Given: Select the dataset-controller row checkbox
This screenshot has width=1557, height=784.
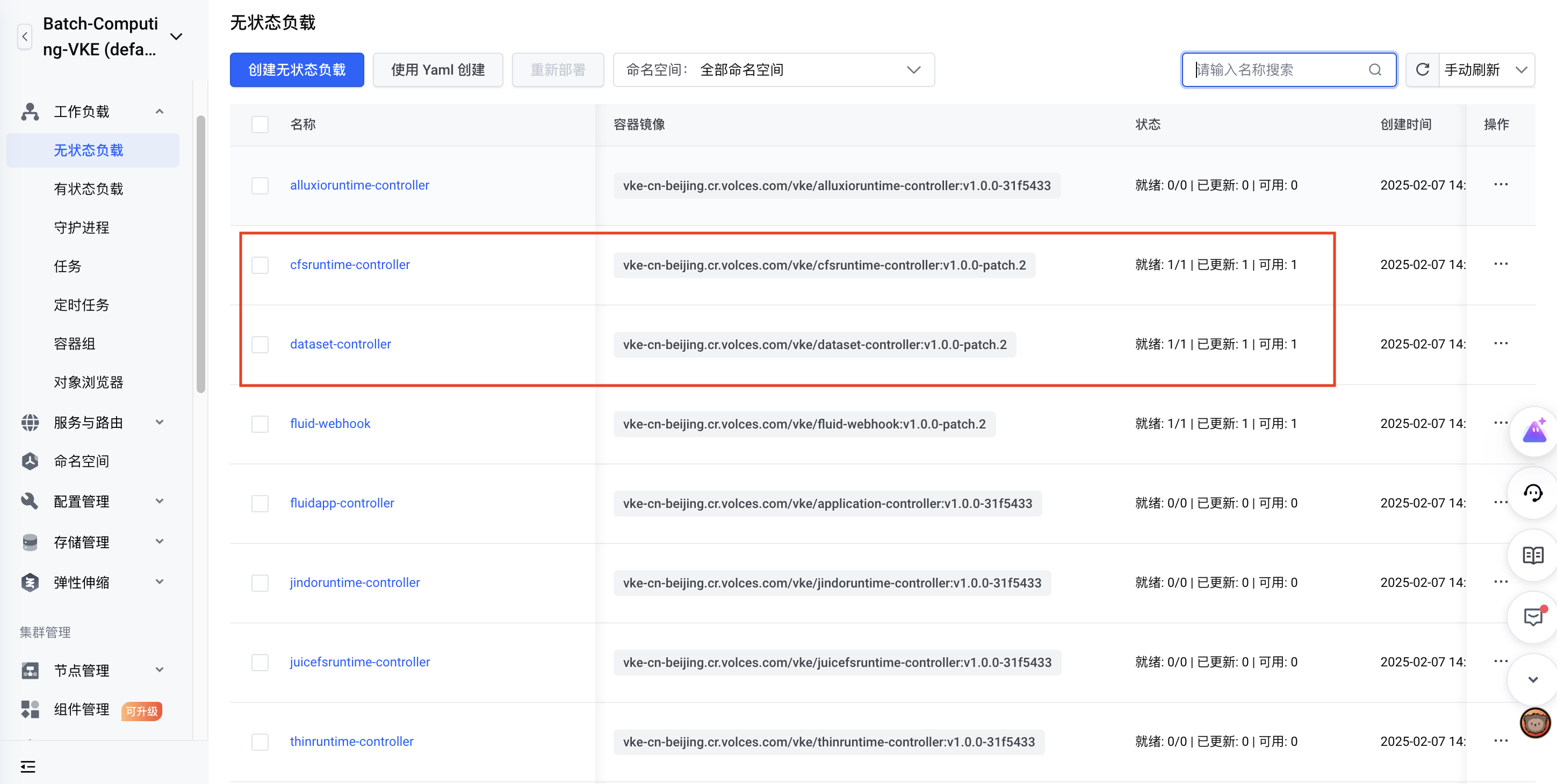Looking at the screenshot, I should [x=260, y=344].
